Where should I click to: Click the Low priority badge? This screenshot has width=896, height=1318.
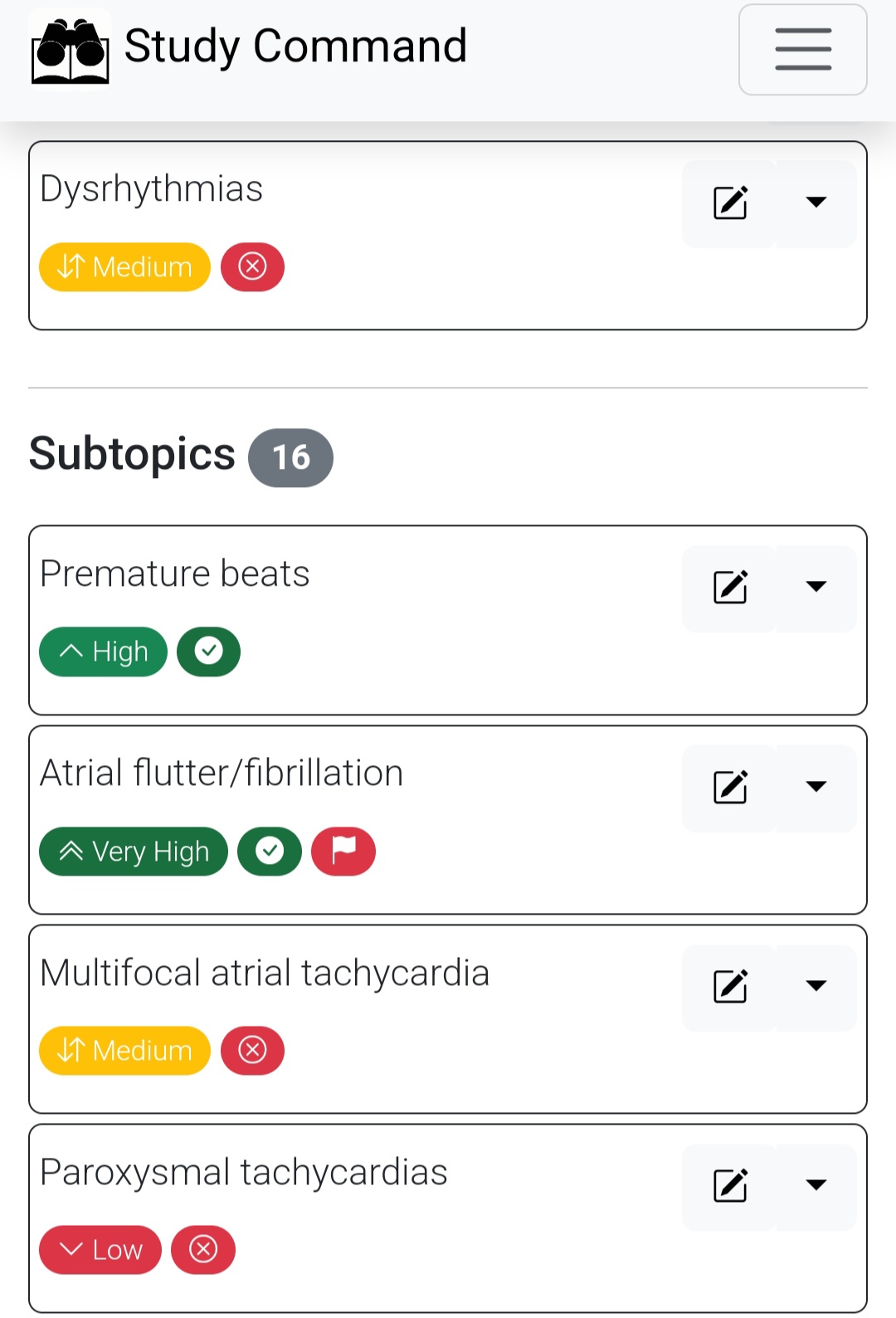tap(100, 1249)
